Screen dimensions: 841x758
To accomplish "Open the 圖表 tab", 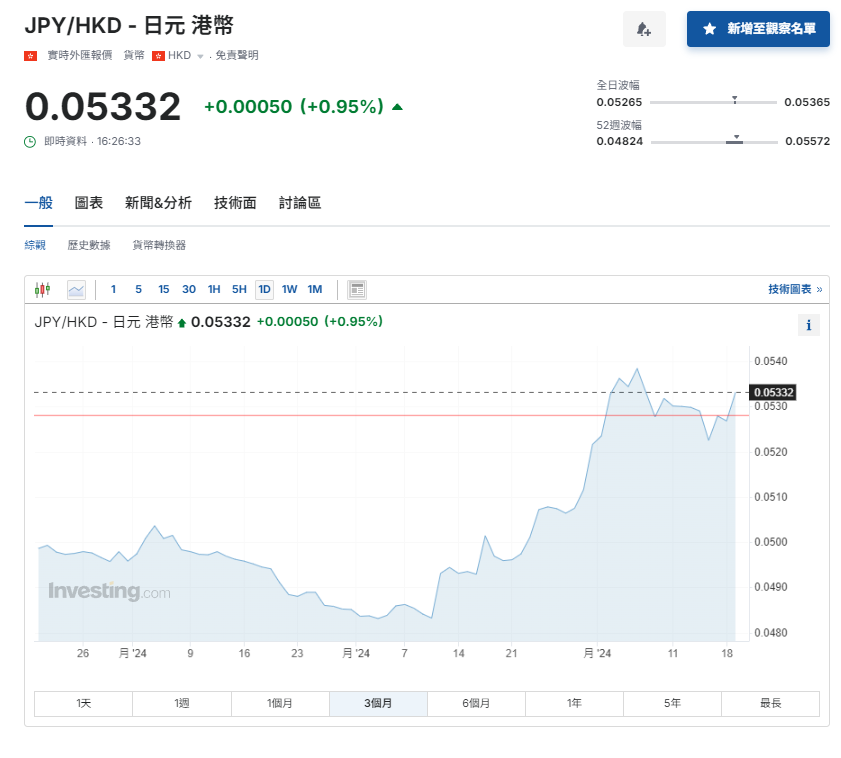I will [x=89, y=203].
